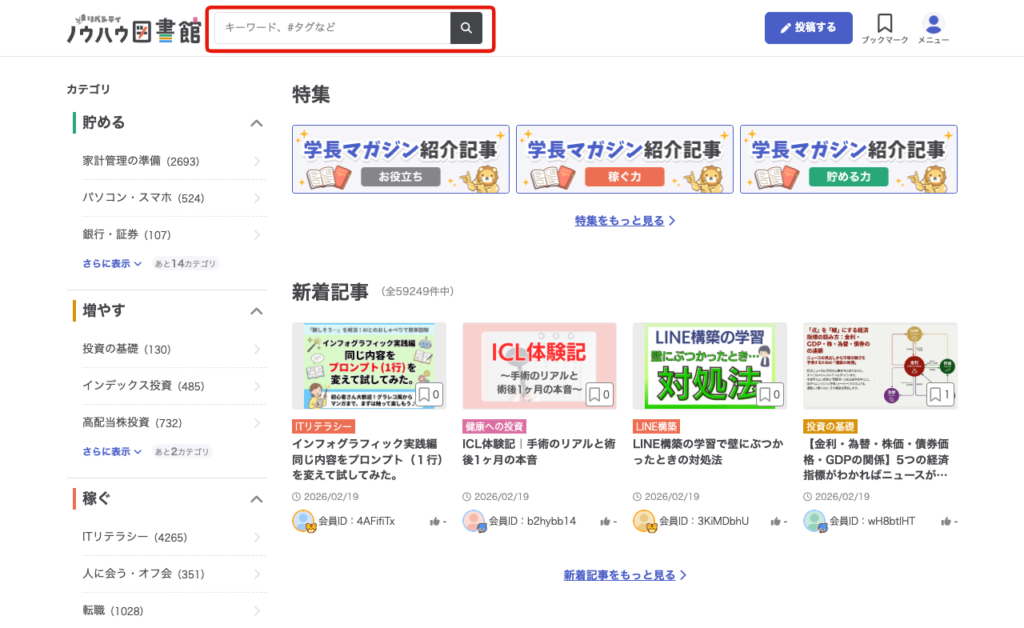Open the Bookmark icon in header
The height and width of the screenshot is (628, 1024).
click(x=884, y=24)
